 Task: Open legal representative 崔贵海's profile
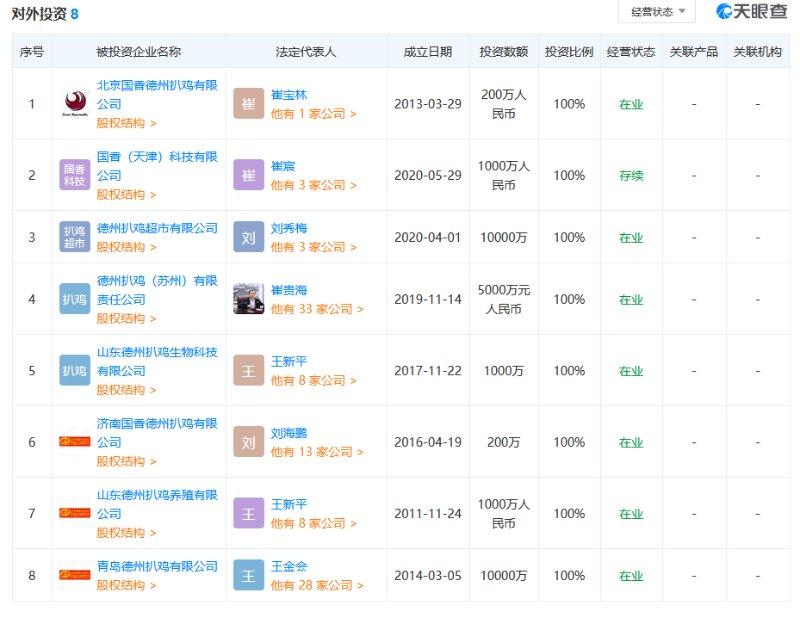(x=289, y=290)
